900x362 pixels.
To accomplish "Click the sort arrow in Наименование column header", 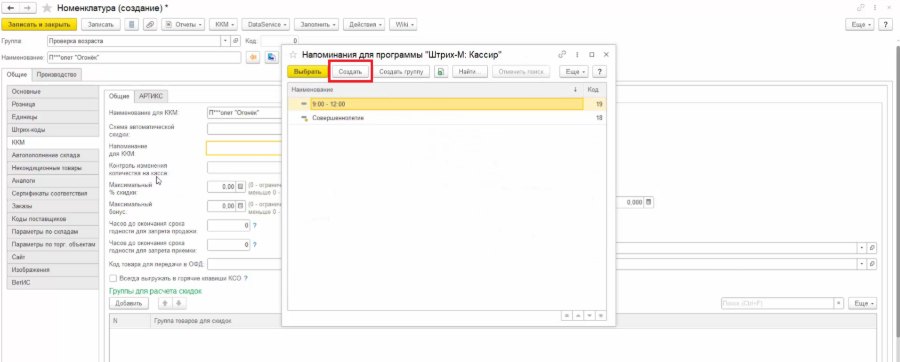I will click(x=575, y=90).
